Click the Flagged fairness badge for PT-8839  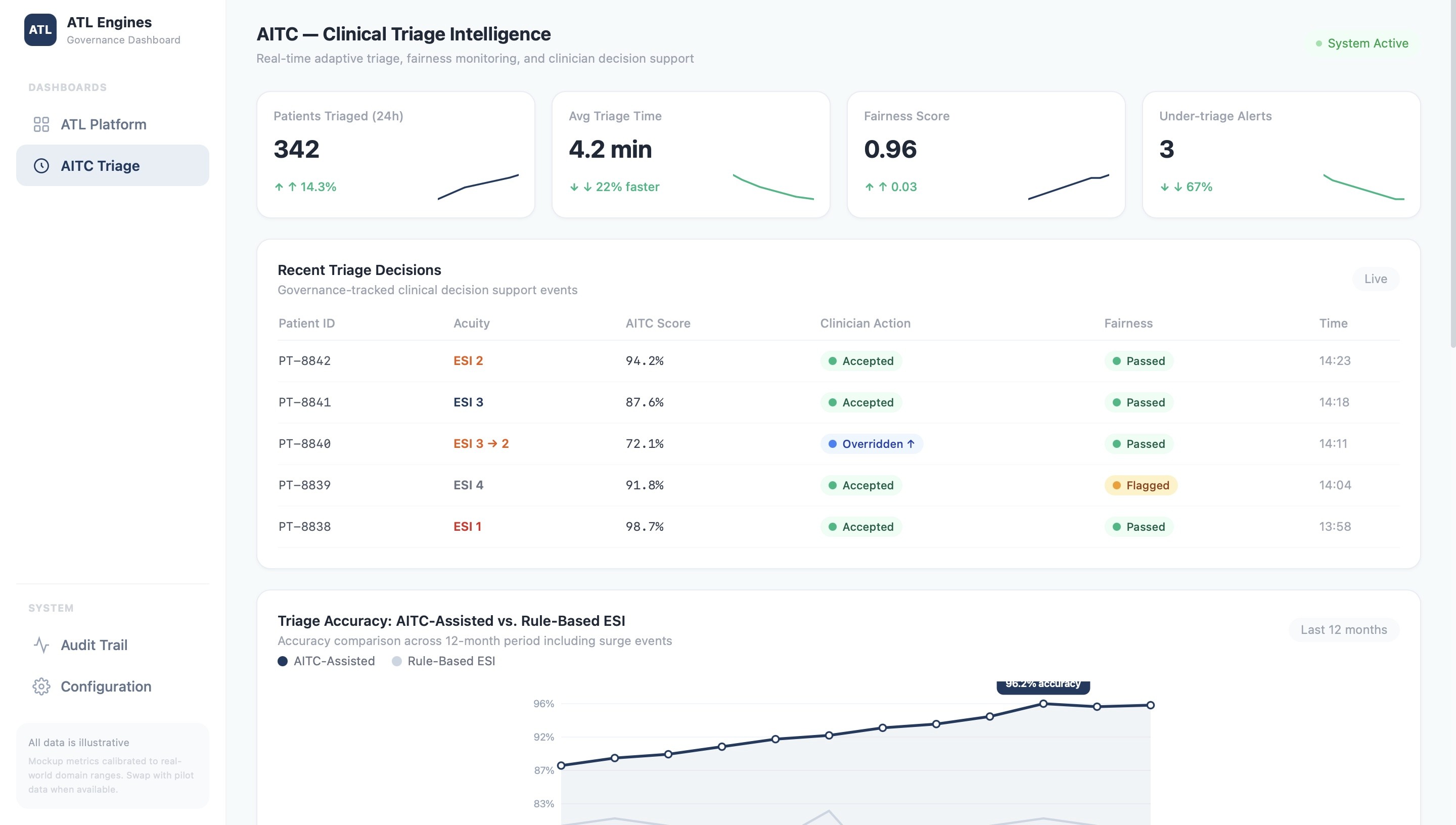tap(1141, 485)
